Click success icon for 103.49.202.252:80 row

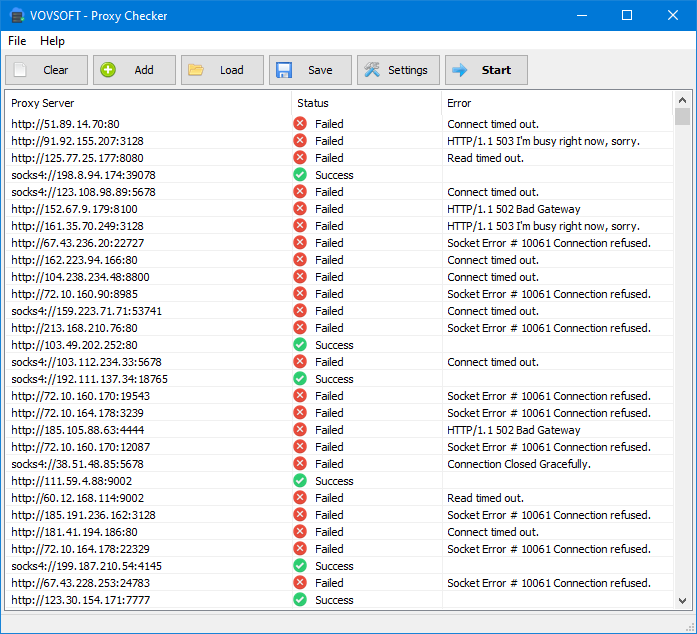click(300, 345)
